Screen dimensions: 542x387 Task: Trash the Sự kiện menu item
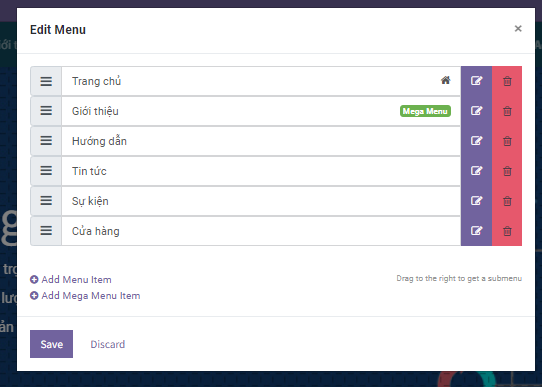(x=507, y=201)
